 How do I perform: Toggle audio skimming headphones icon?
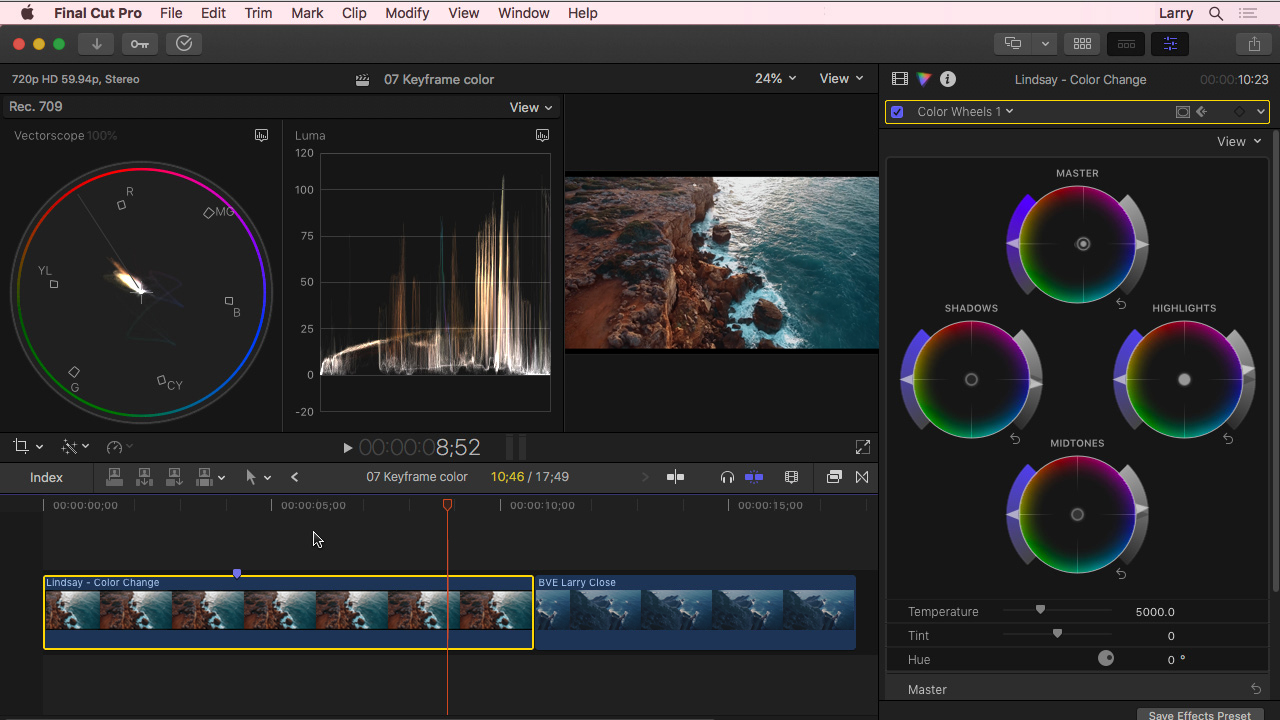pos(727,477)
